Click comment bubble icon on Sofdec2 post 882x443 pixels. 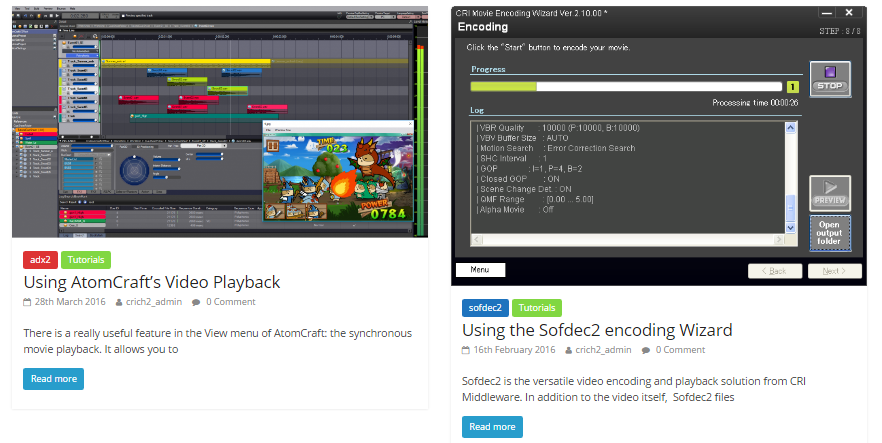tap(646, 350)
